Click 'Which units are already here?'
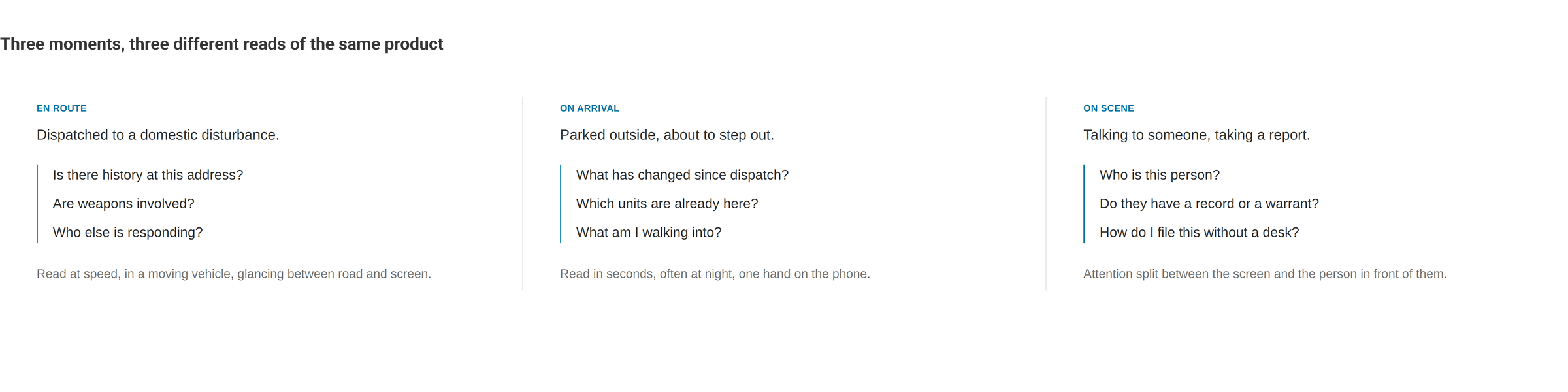Screen dimensions: 1568x392 coord(667,204)
